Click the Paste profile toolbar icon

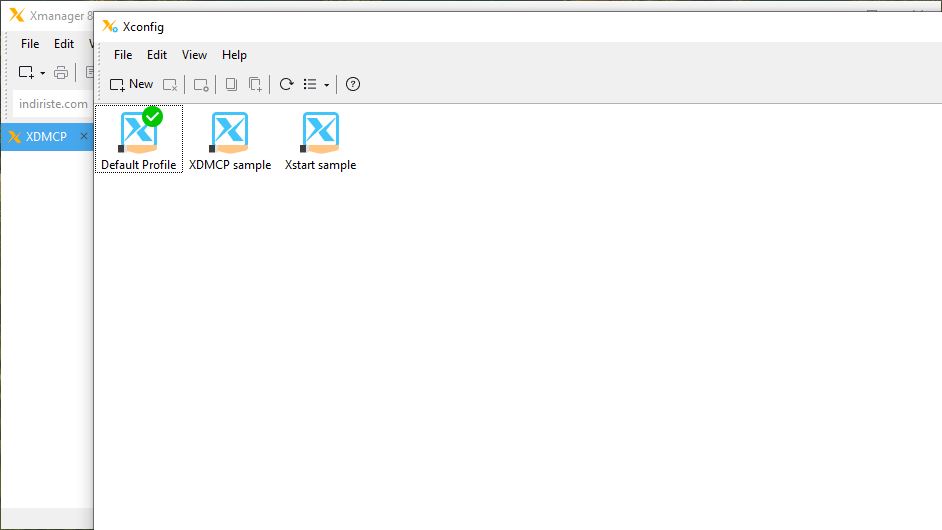pos(255,85)
